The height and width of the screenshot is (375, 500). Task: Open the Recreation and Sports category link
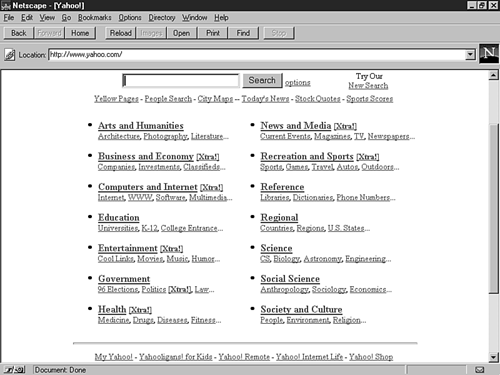coord(307,156)
